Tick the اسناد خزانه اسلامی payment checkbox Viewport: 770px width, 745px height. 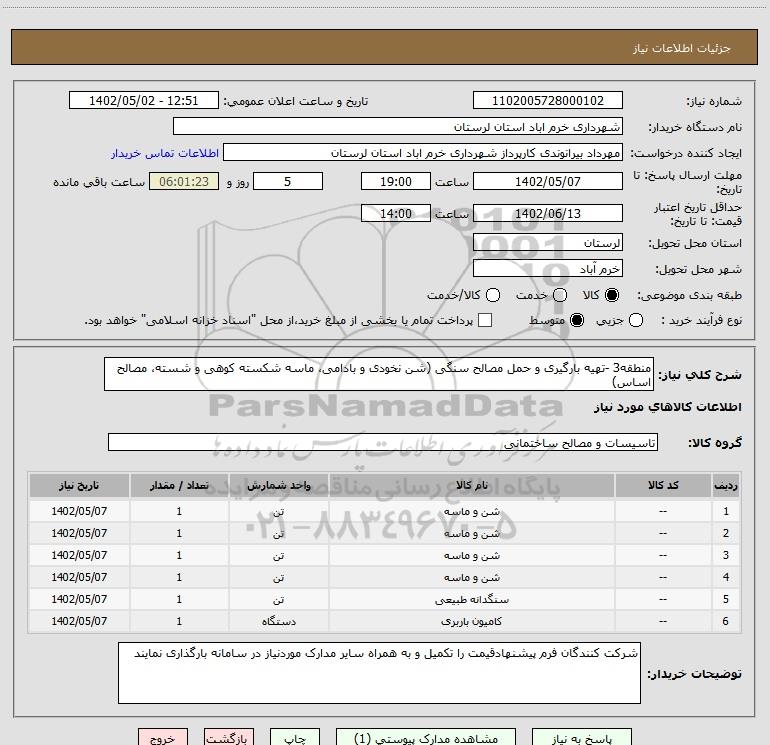click(x=485, y=320)
